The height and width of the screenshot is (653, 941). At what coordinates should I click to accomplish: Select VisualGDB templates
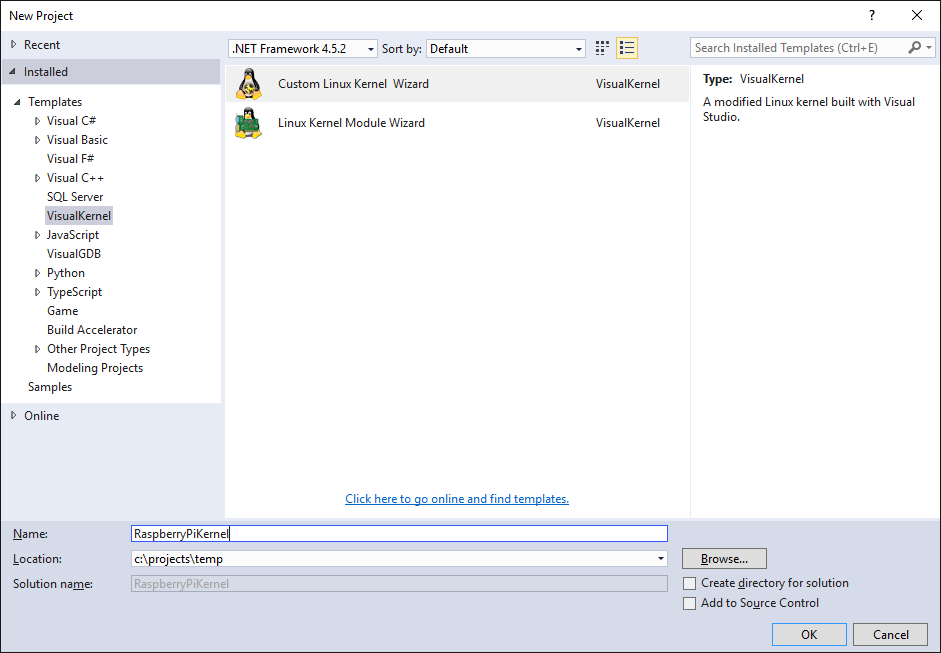click(x=74, y=254)
